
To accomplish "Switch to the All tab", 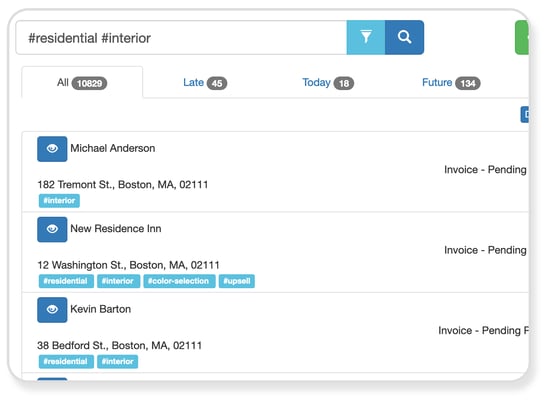I will [x=82, y=82].
